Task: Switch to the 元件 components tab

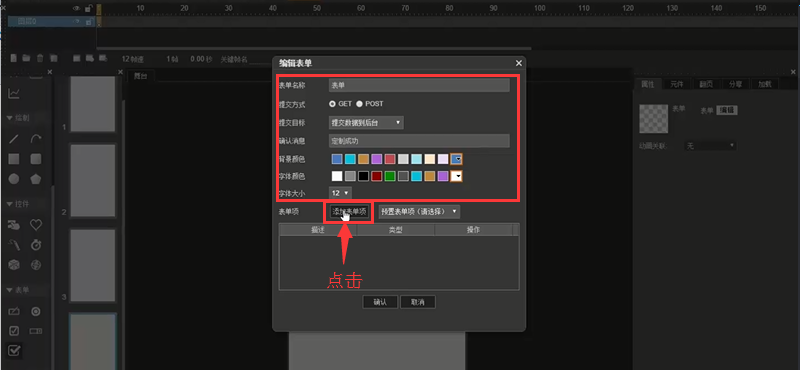Action: [x=677, y=85]
